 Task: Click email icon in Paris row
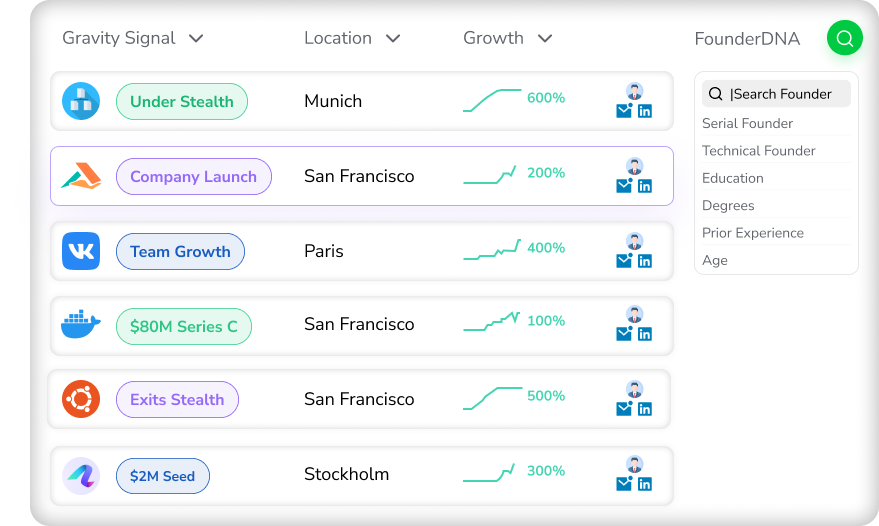tap(624, 261)
